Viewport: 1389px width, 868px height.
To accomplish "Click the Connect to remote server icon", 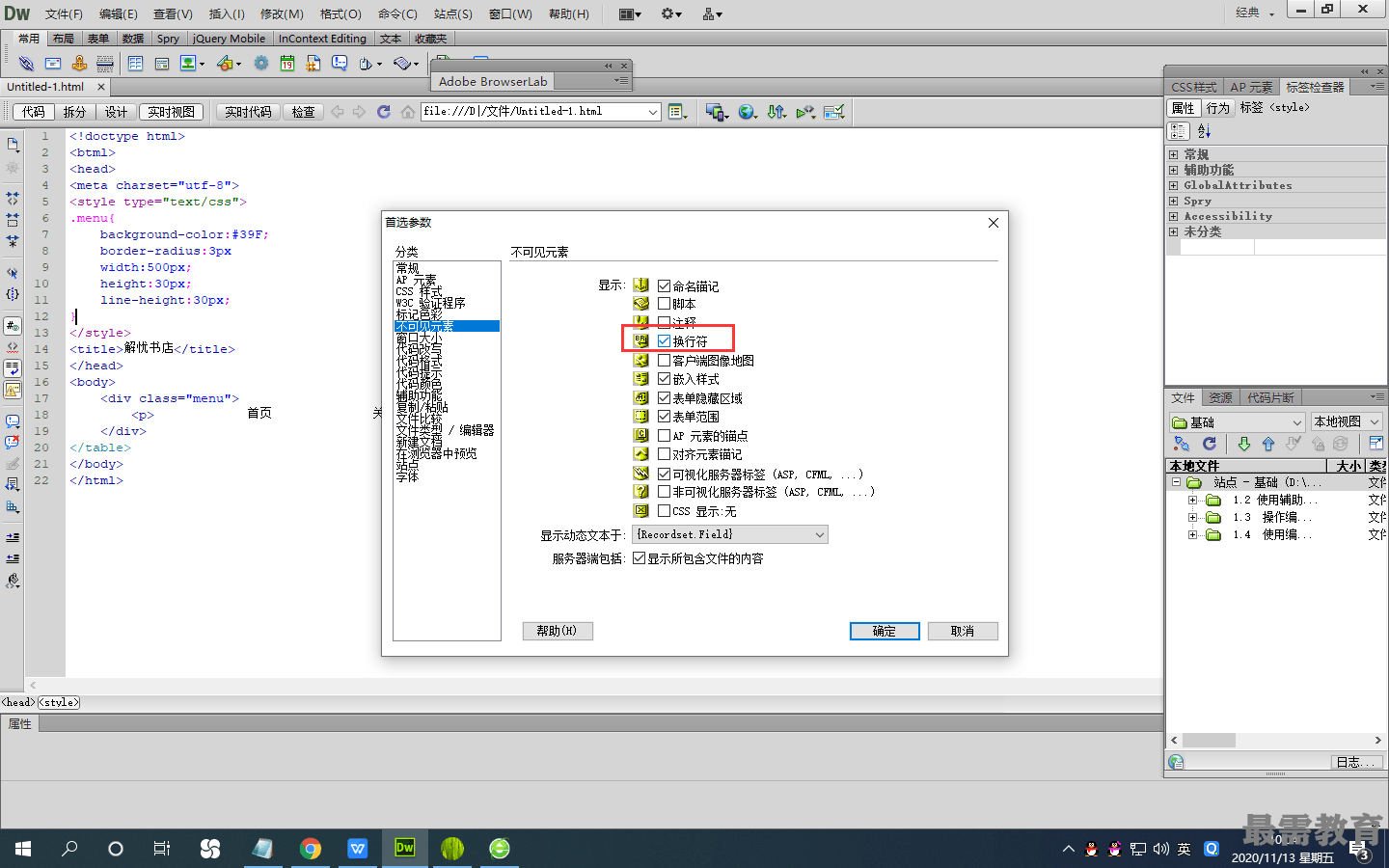I will pyautogui.click(x=1182, y=444).
